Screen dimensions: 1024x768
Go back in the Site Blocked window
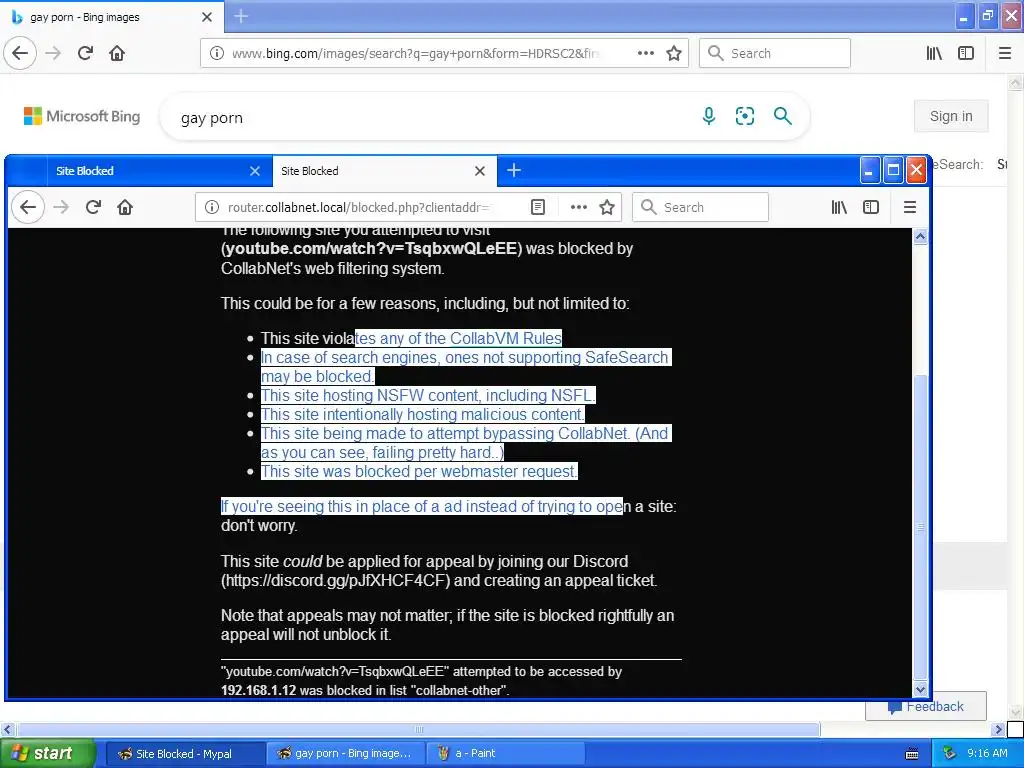[27, 207]
